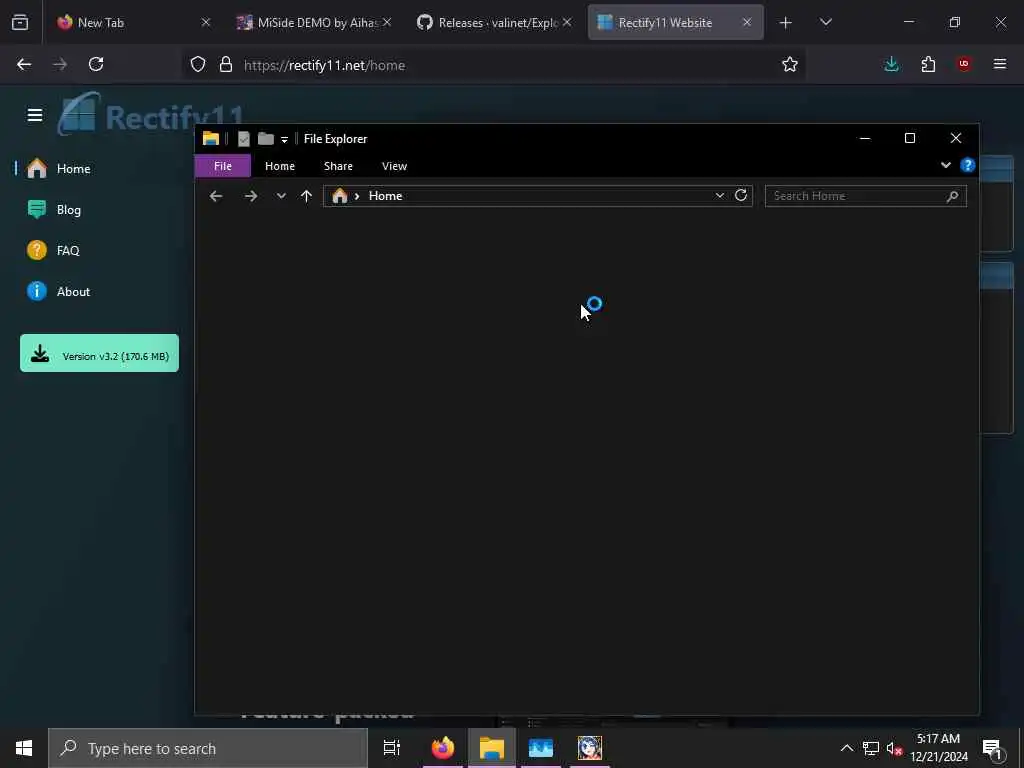The image size is (1024, 768).
Task: Close the MiSide DEMO browser tab
Action: 387,23
